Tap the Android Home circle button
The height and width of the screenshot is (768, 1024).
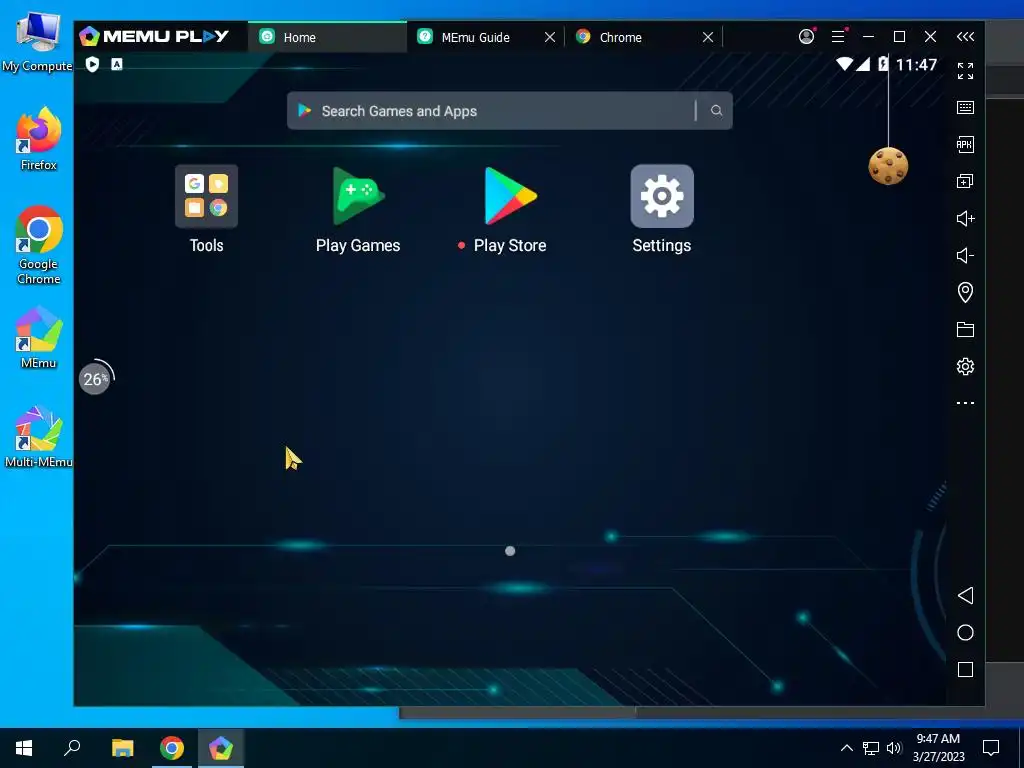(x=965, y=632)
